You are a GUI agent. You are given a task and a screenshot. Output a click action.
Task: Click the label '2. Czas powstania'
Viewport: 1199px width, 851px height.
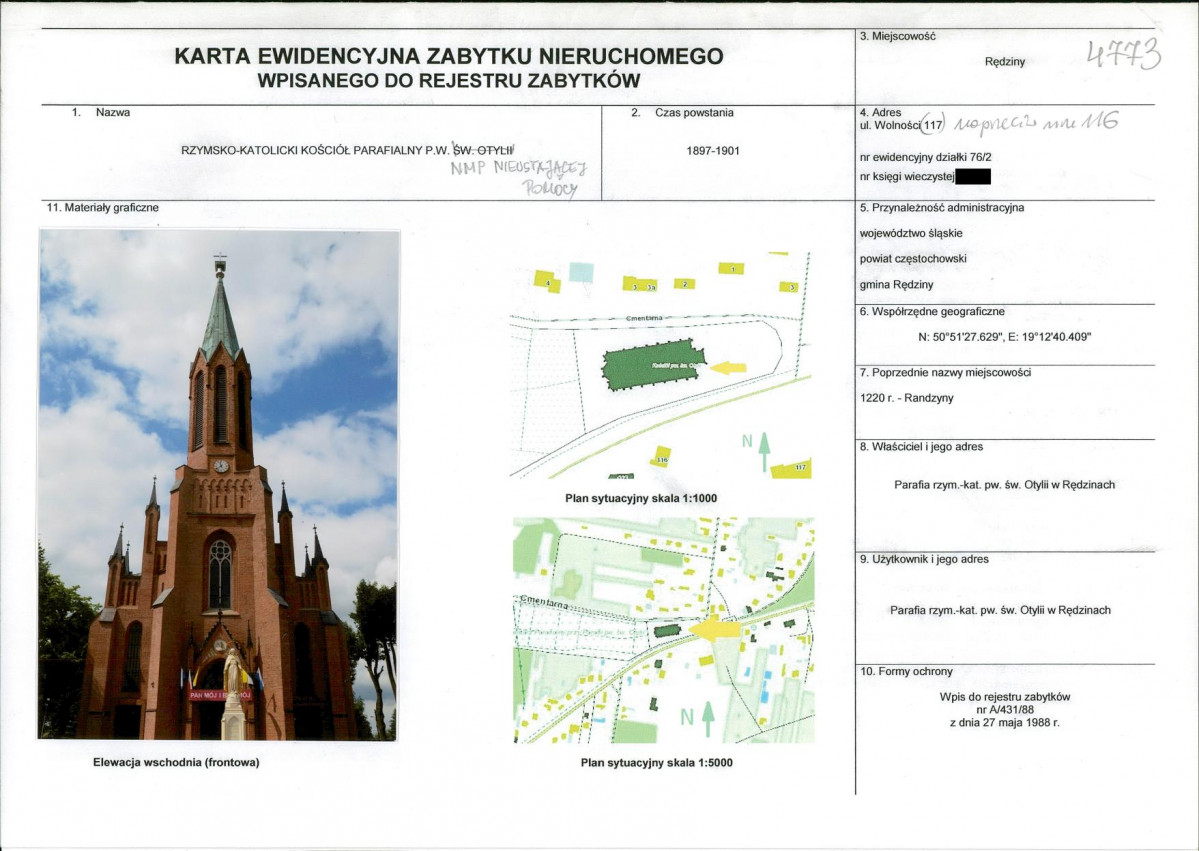pyautogui.click(x=682, y=112)
